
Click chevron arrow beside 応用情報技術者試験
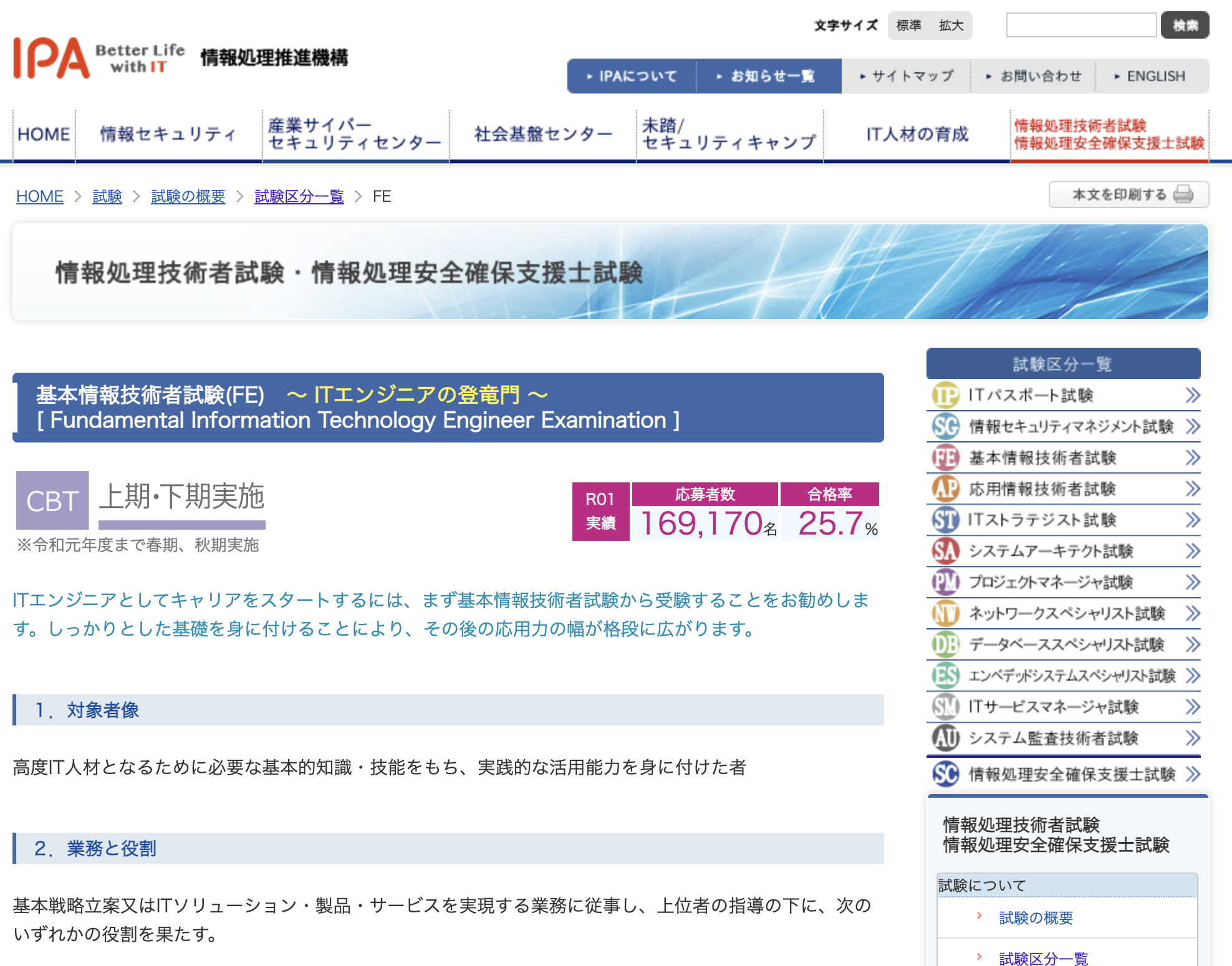[x=1193, y=489]
